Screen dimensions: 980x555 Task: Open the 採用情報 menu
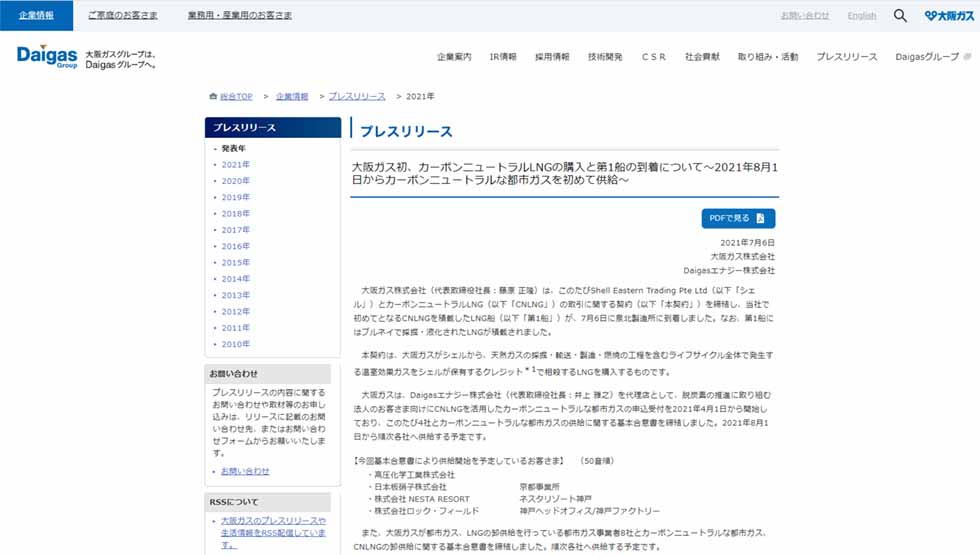point(552,57)
